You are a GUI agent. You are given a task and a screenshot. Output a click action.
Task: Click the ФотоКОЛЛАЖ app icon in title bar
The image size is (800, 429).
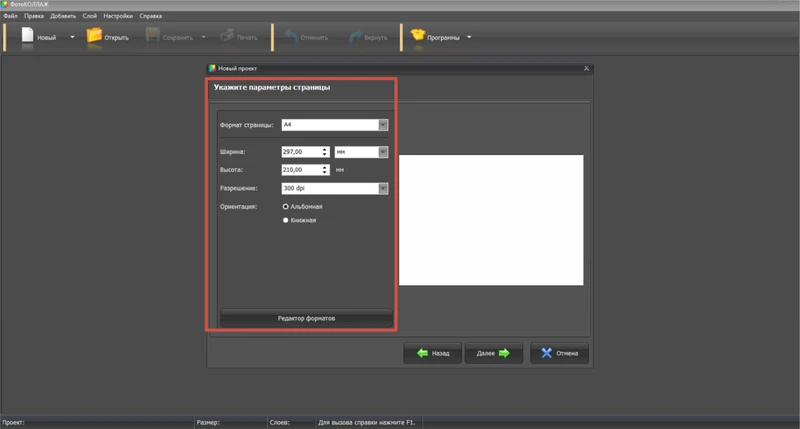pos(5,4)
